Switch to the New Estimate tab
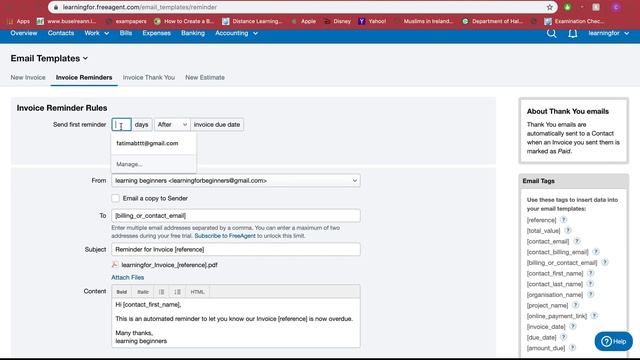Image resolution: width=640 pixels, height=360 pixels. [x=205, y=77]
